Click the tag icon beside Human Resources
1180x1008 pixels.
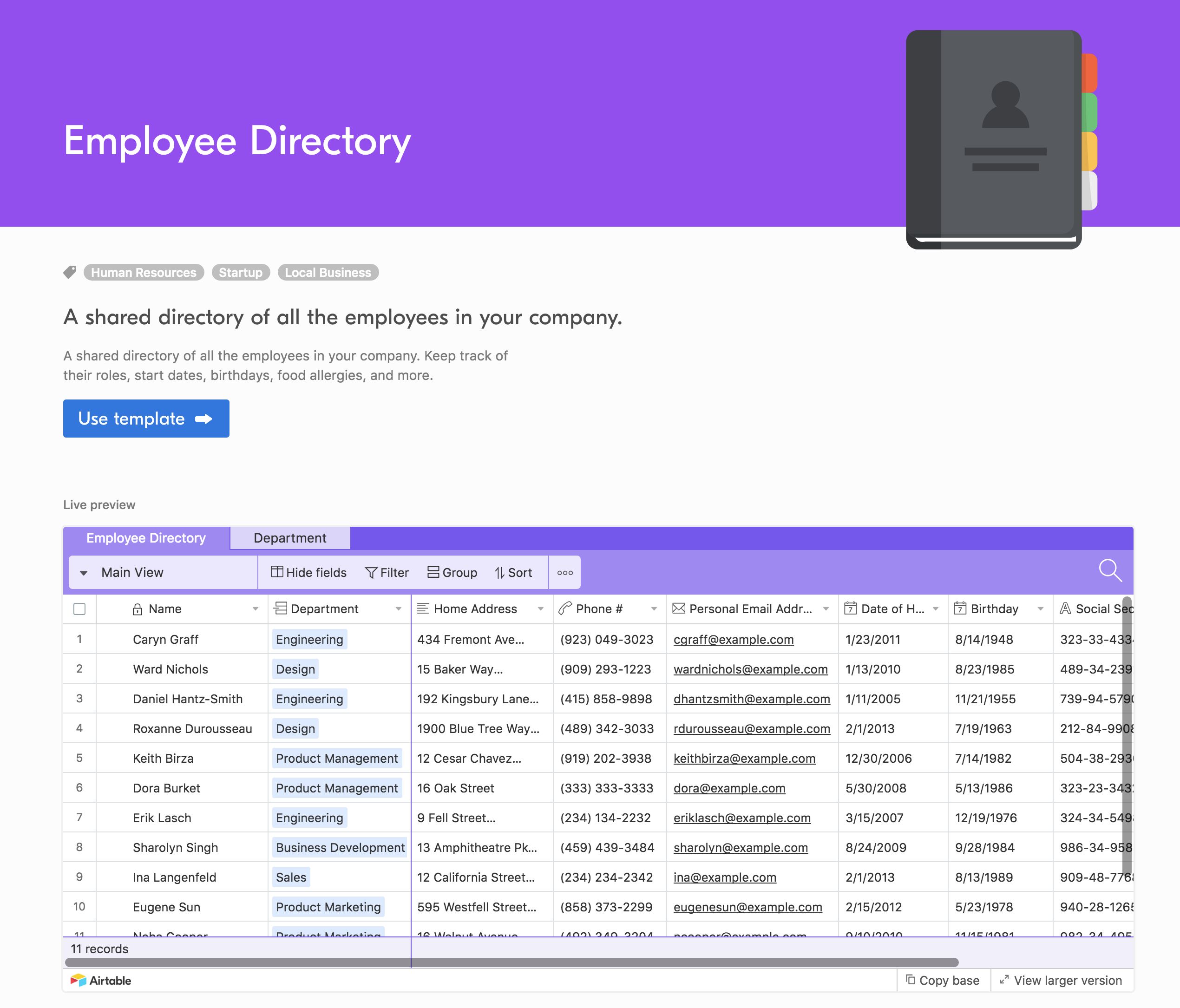point(70,272)
